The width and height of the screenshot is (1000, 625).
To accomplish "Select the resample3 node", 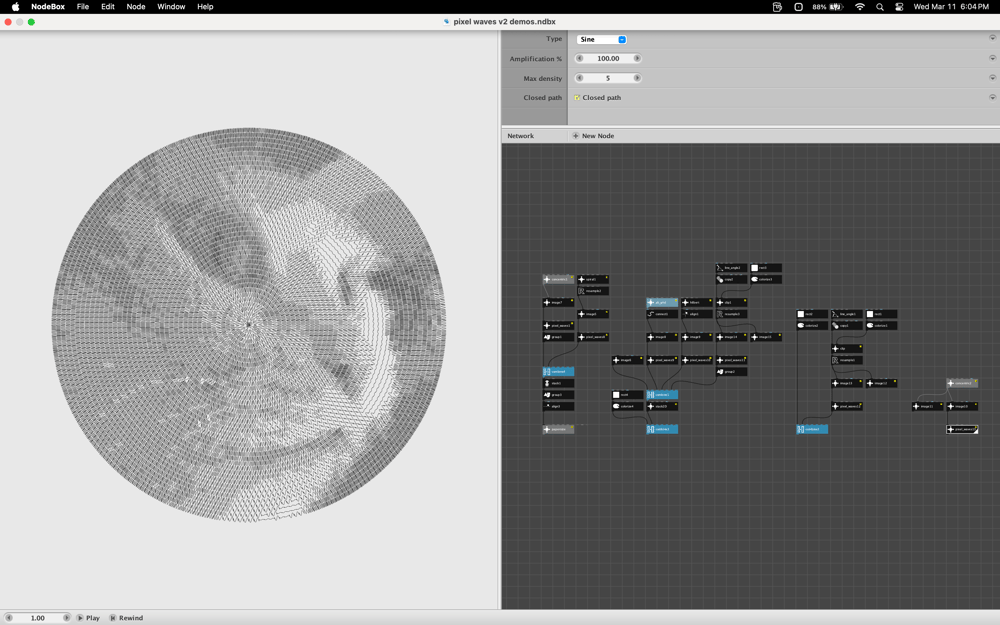I will [x=731, y=314].
